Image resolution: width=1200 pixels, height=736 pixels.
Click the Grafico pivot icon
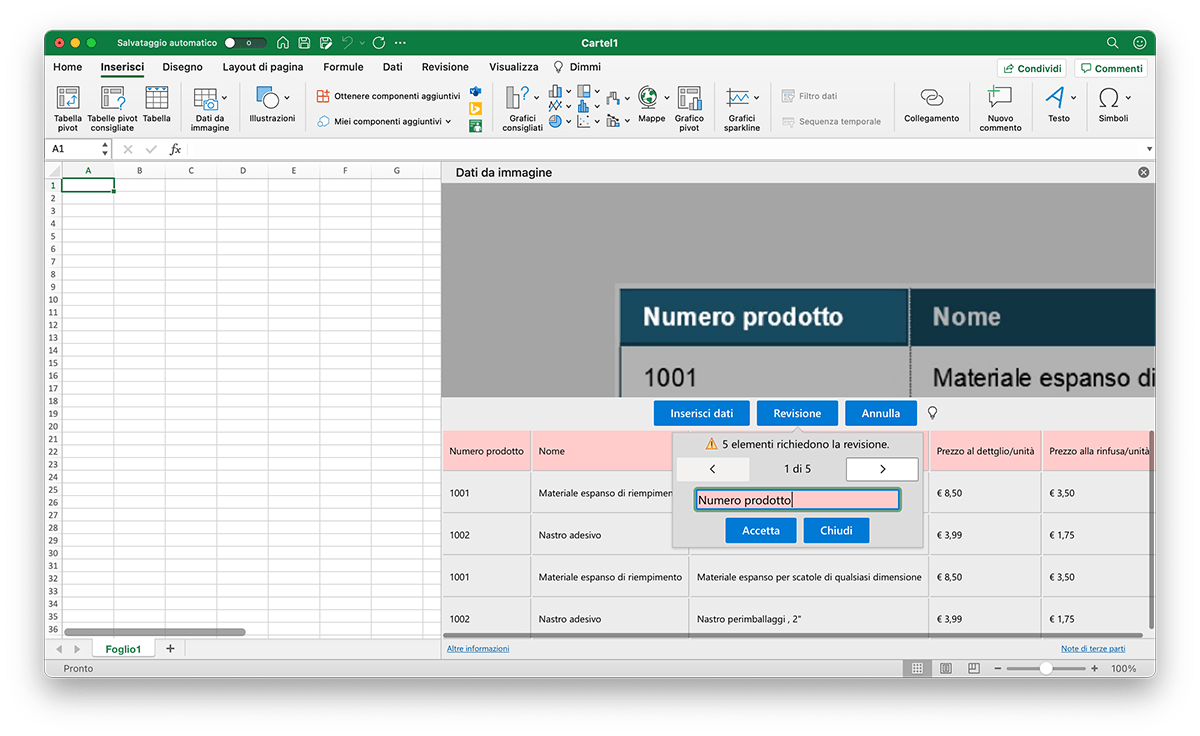689,98
